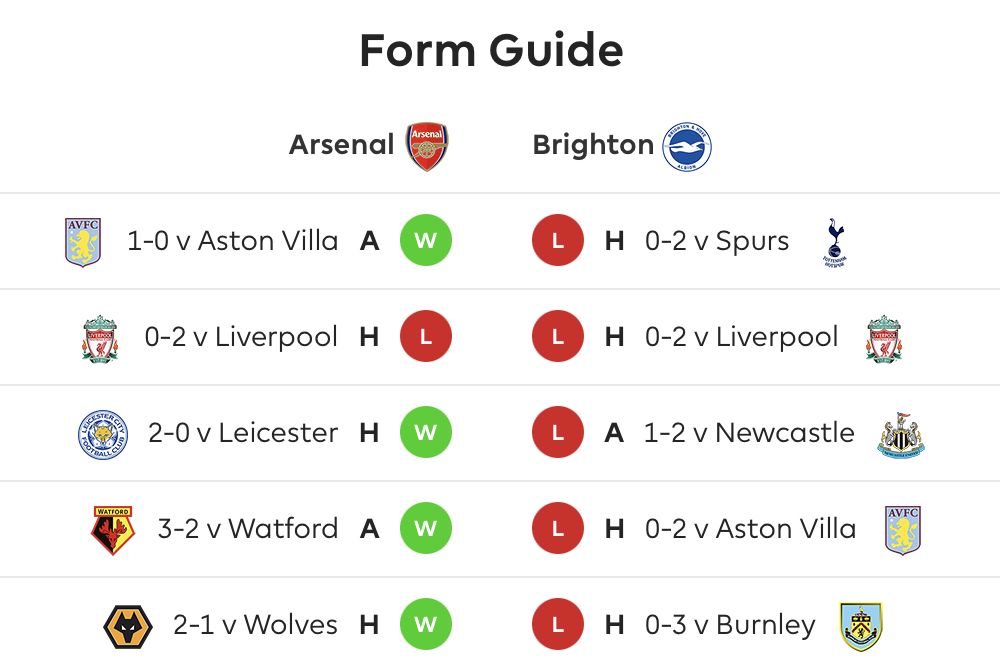Image resolution: width=1000 pixels, height=672 pixels.
Task: Click the Burnley club crest
Action: [860, 626]
